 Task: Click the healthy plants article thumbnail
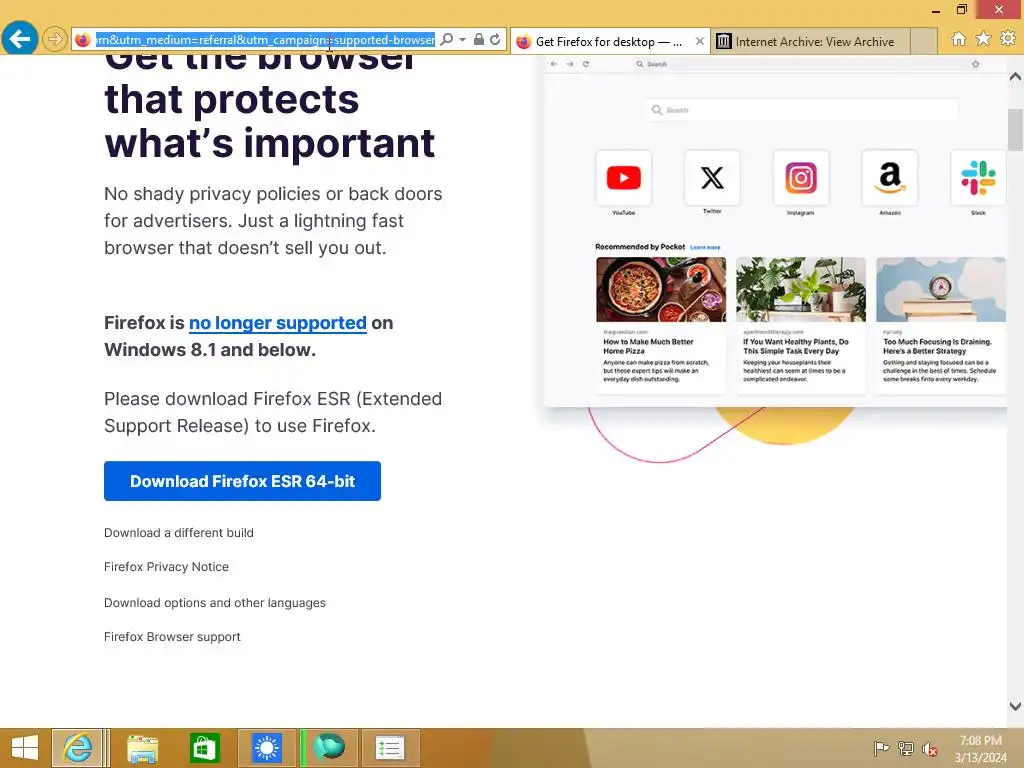point(801,289)
